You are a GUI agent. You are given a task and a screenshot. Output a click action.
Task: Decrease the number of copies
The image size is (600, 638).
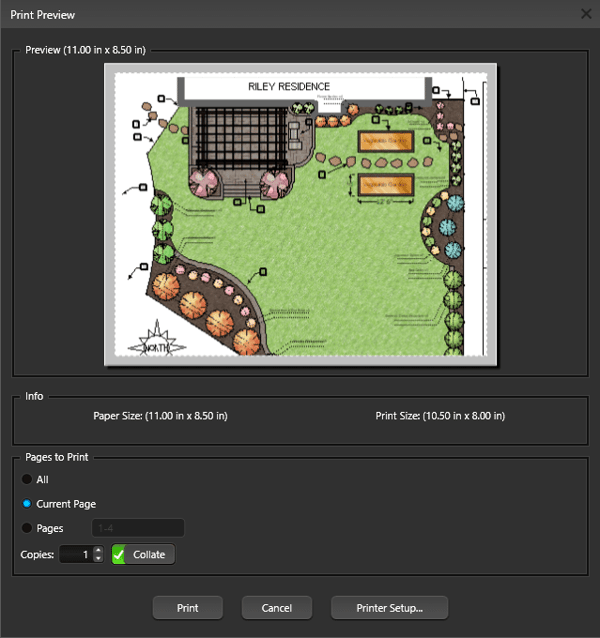(98, 559)
